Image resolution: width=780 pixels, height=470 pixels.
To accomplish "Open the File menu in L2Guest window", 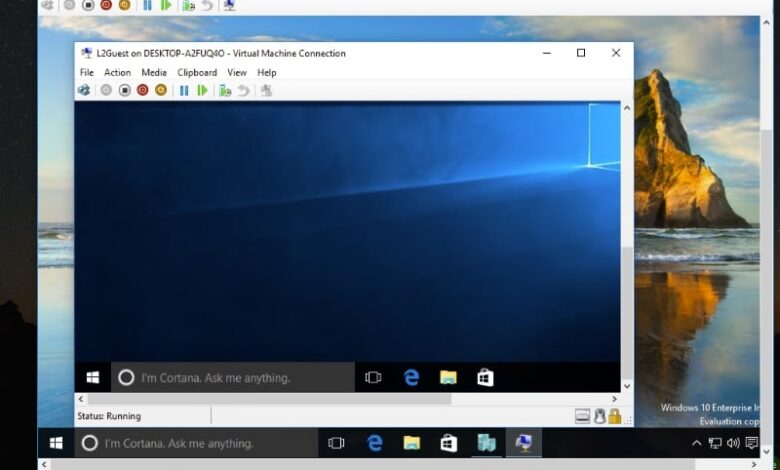I will (87, 72).
